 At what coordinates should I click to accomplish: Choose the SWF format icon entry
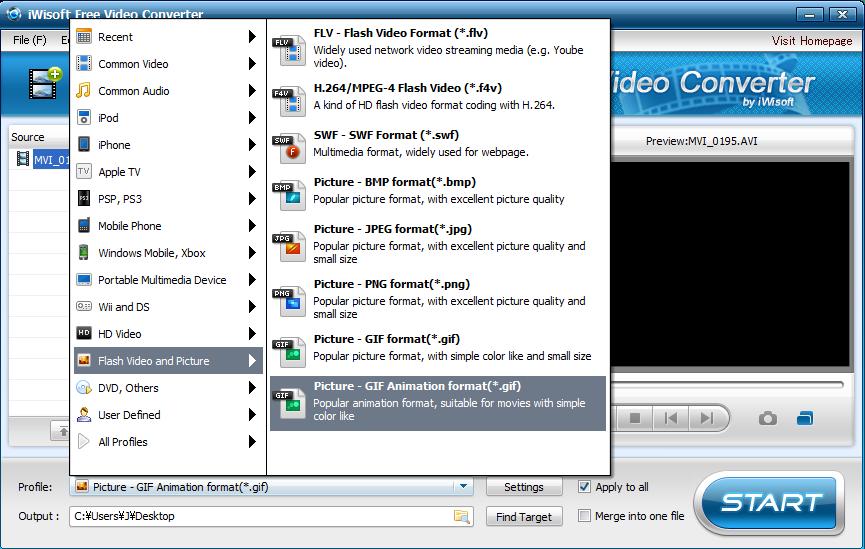(290, 148)
